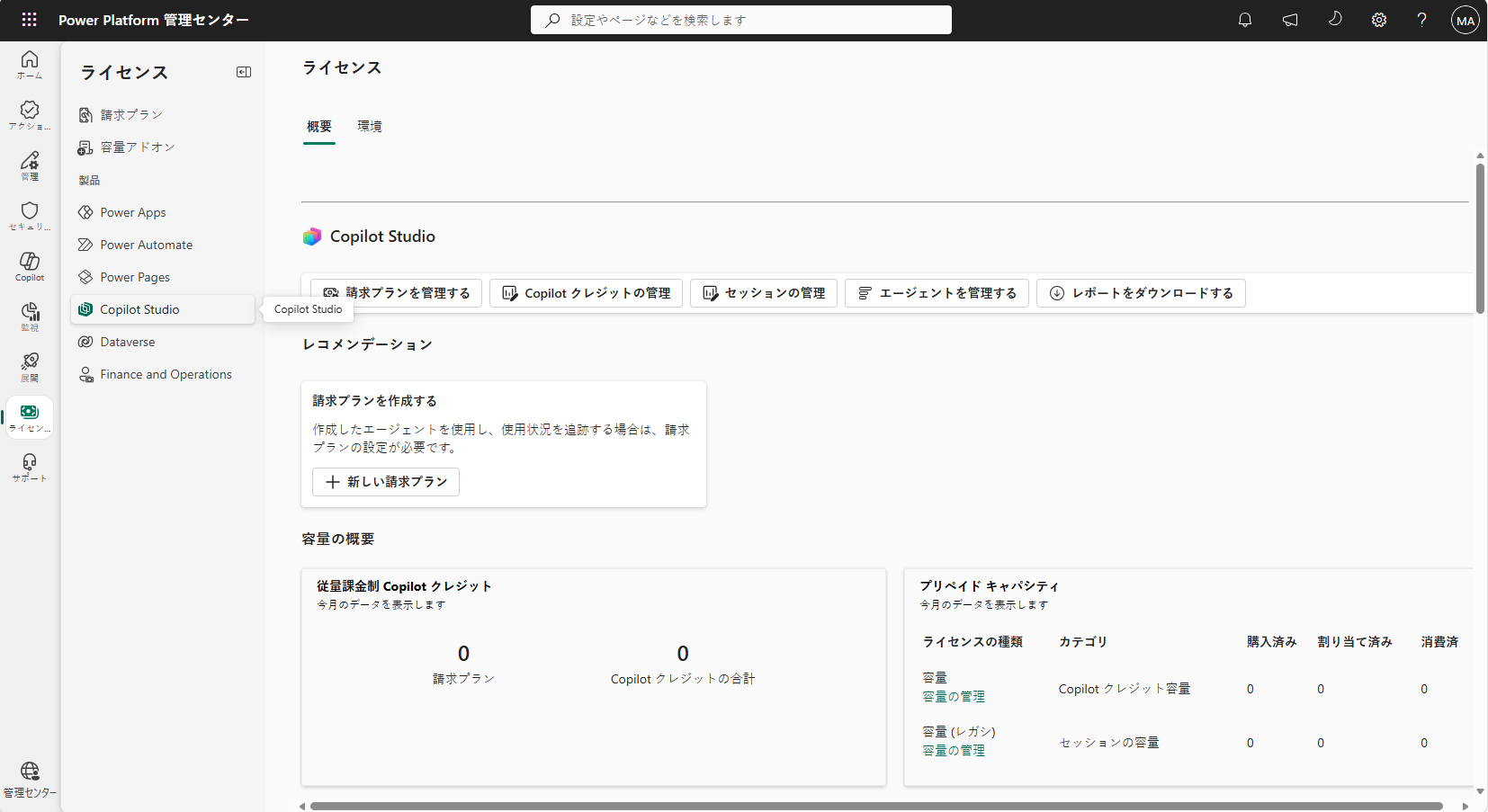This screenshot has width=1488, height=812.
Task: Click the search settings and pages field
Action: [x=741, y=20]
